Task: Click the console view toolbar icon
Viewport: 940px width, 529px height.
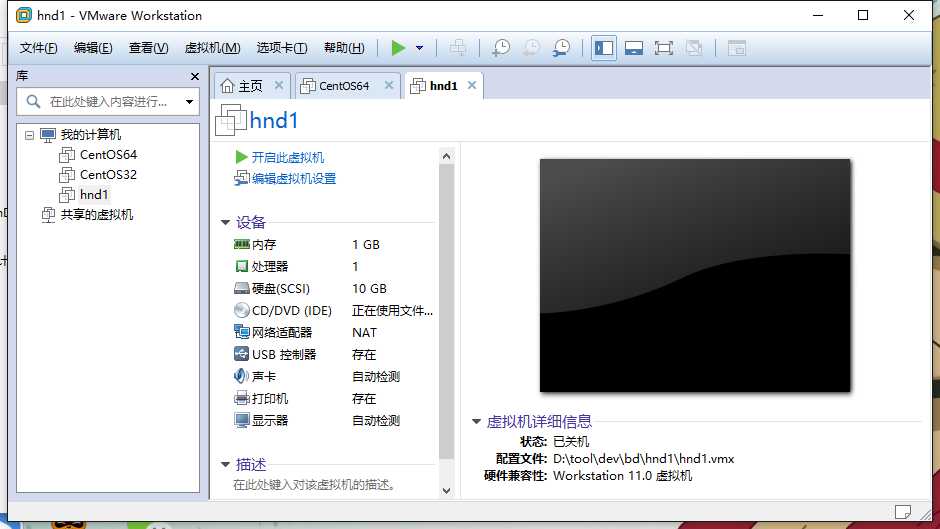Action: [x=737, y=48]
